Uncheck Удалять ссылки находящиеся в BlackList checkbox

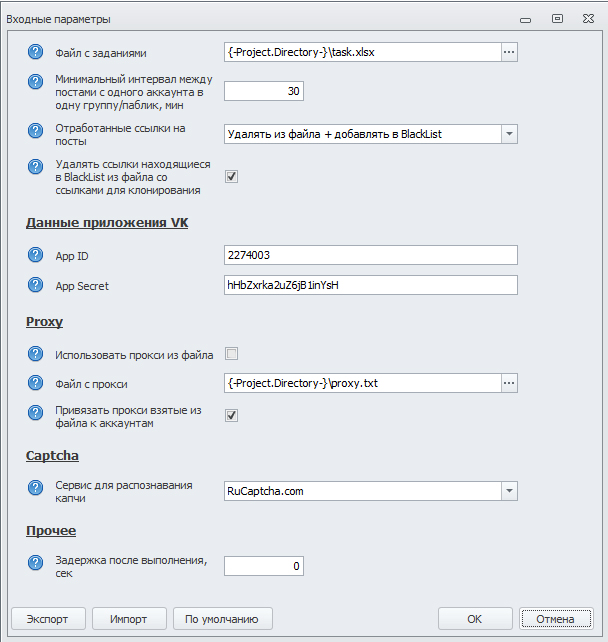(x=231, y=176)
